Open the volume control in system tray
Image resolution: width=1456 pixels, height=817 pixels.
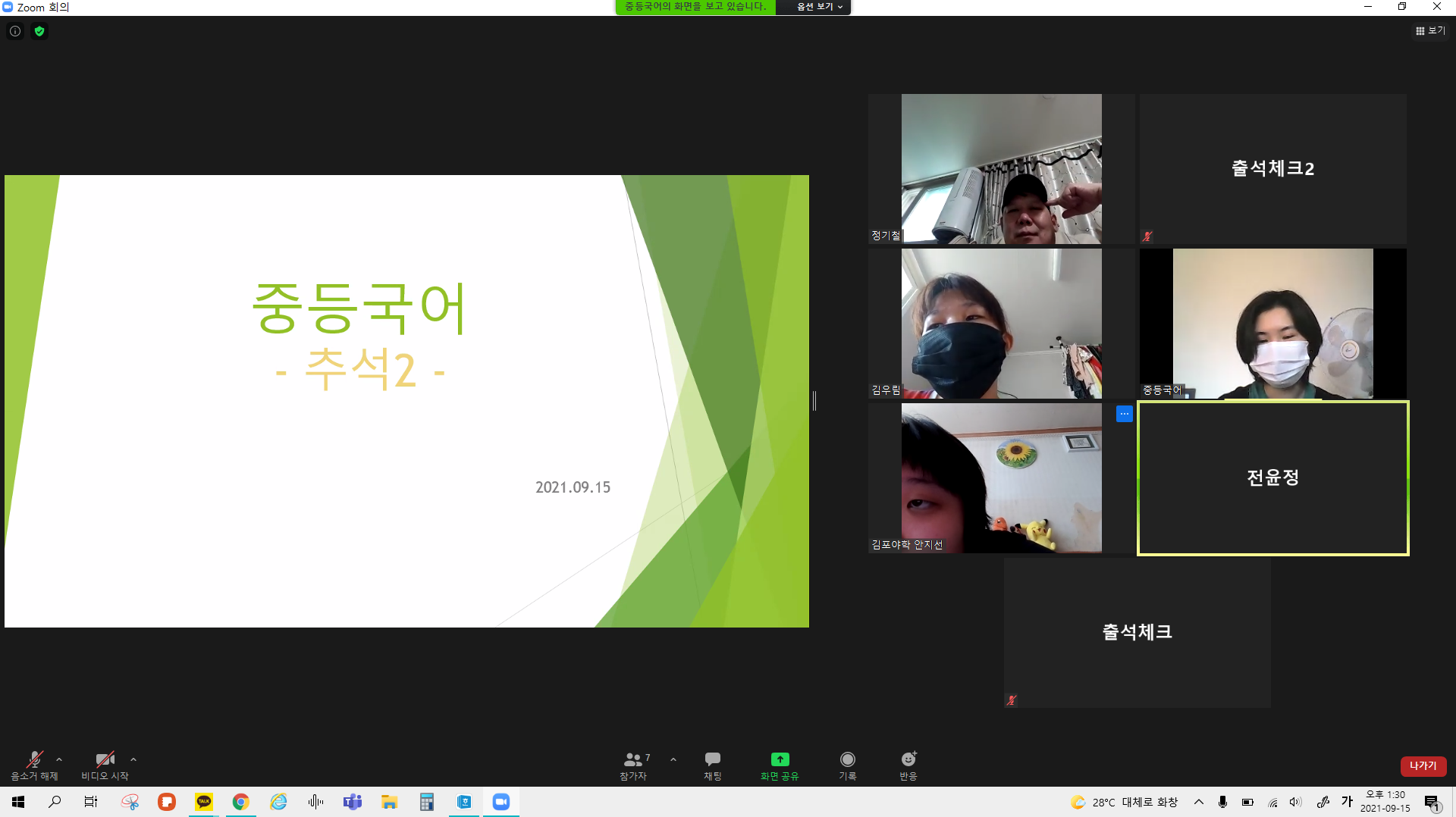pyautogui.click(x=1295, y=802)
